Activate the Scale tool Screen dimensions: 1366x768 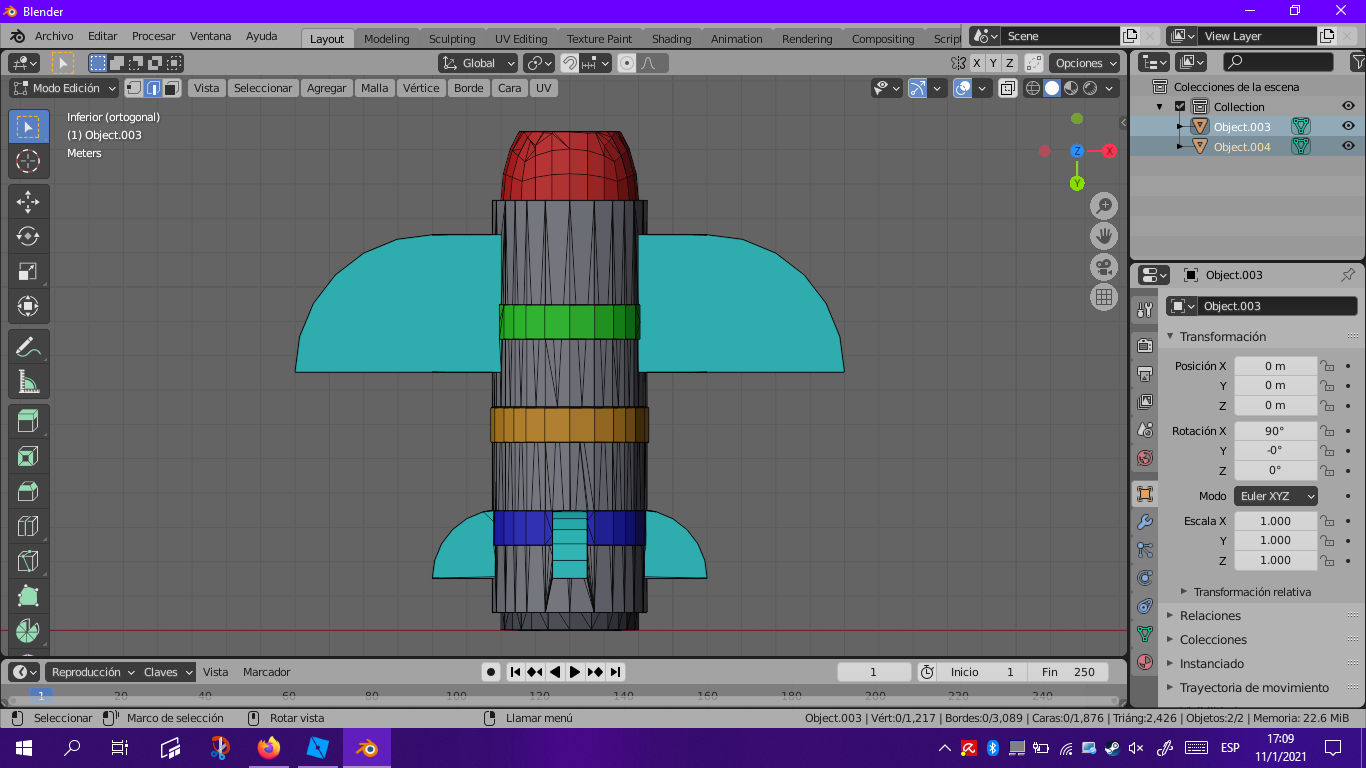(x=28, y=272)
